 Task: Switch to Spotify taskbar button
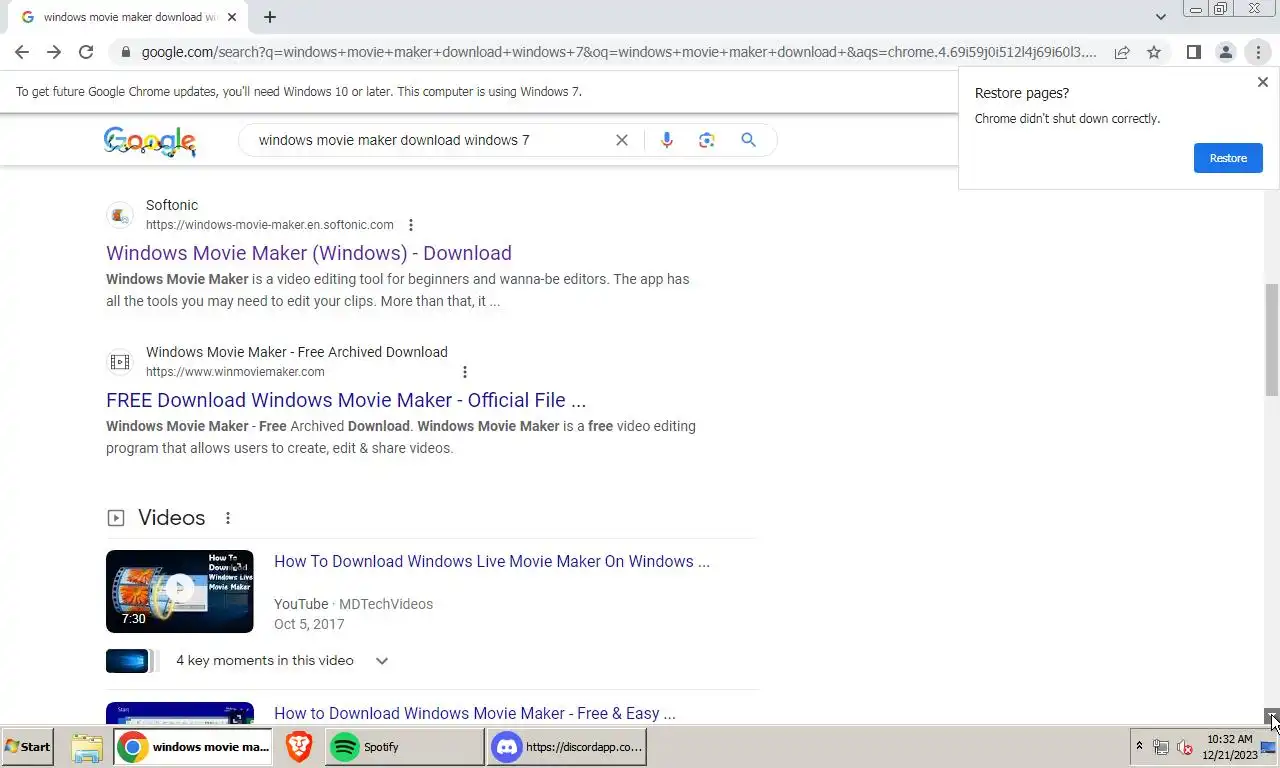(405, 747)
